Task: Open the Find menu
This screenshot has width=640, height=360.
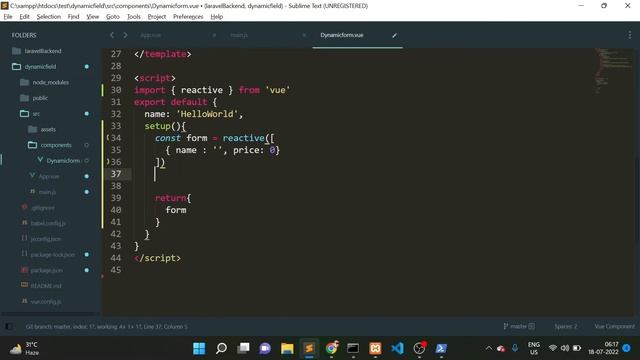Action: [73, 17]
